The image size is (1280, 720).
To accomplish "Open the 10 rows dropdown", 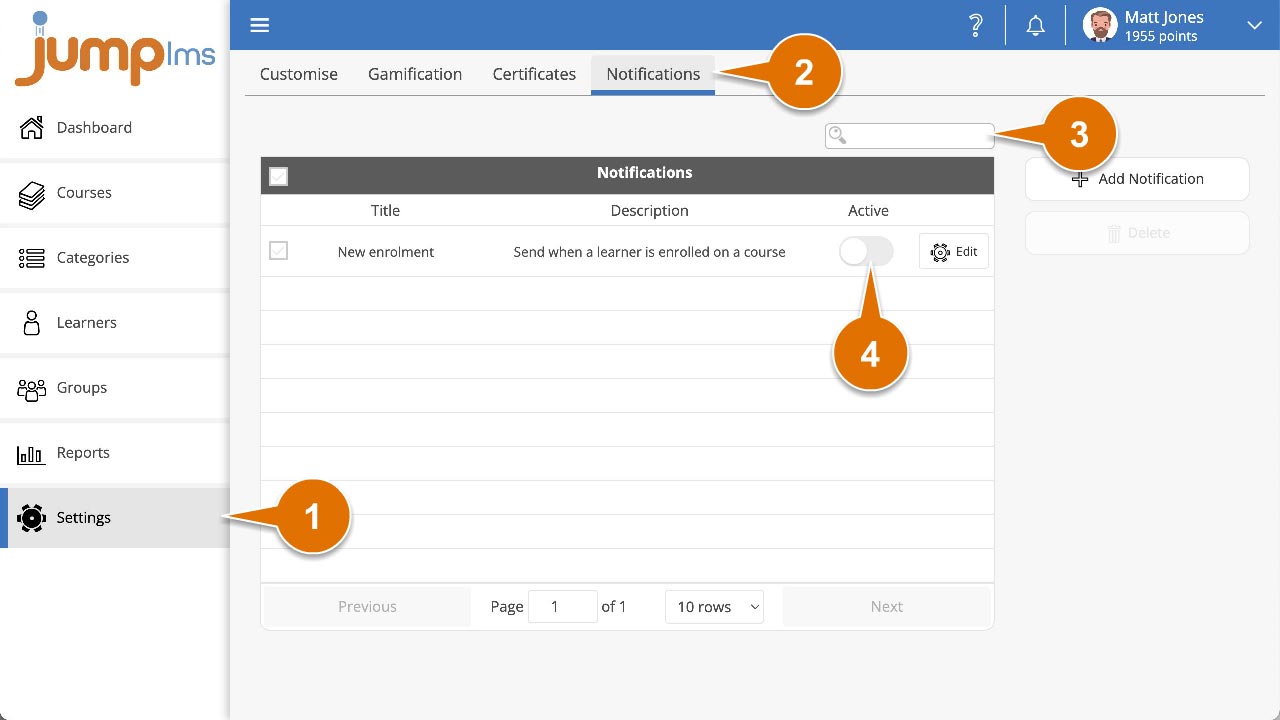I will (x=714, y=607).
